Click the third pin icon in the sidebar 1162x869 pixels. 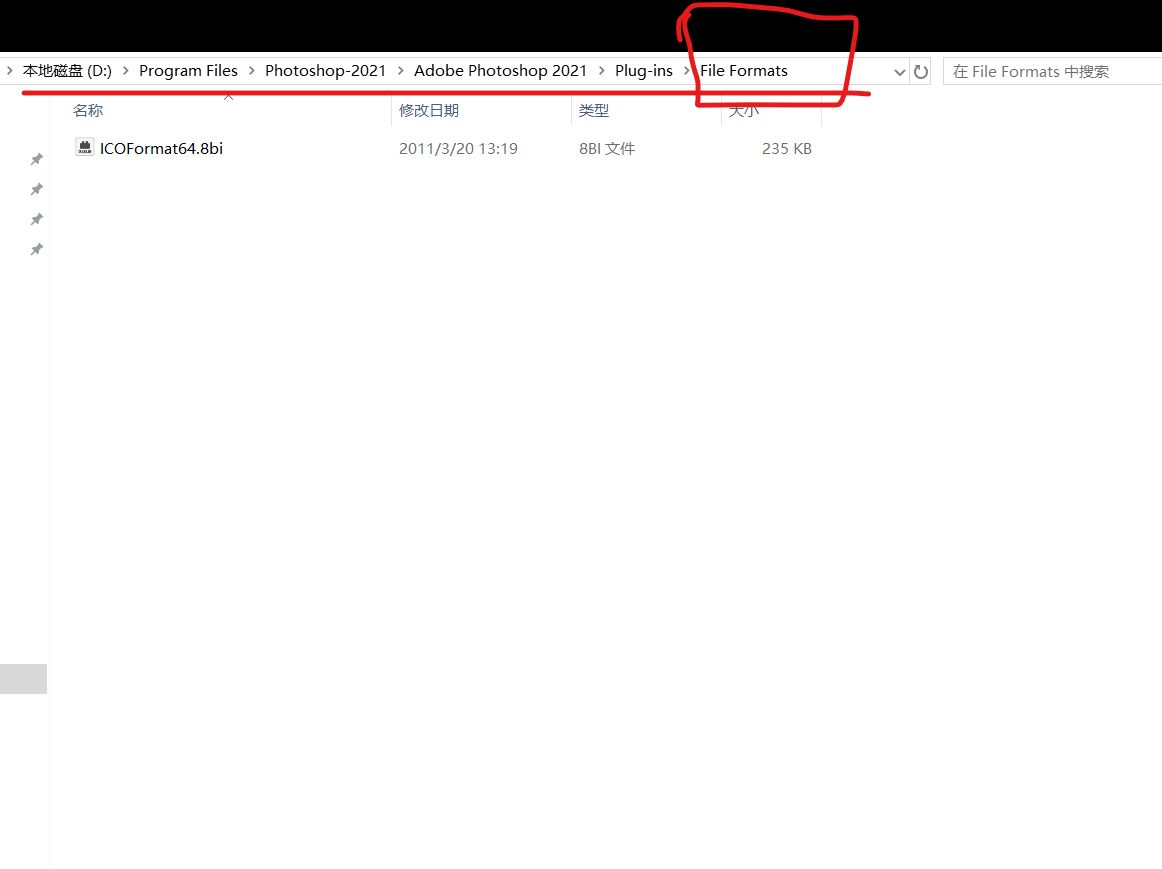tap(37, 219)
